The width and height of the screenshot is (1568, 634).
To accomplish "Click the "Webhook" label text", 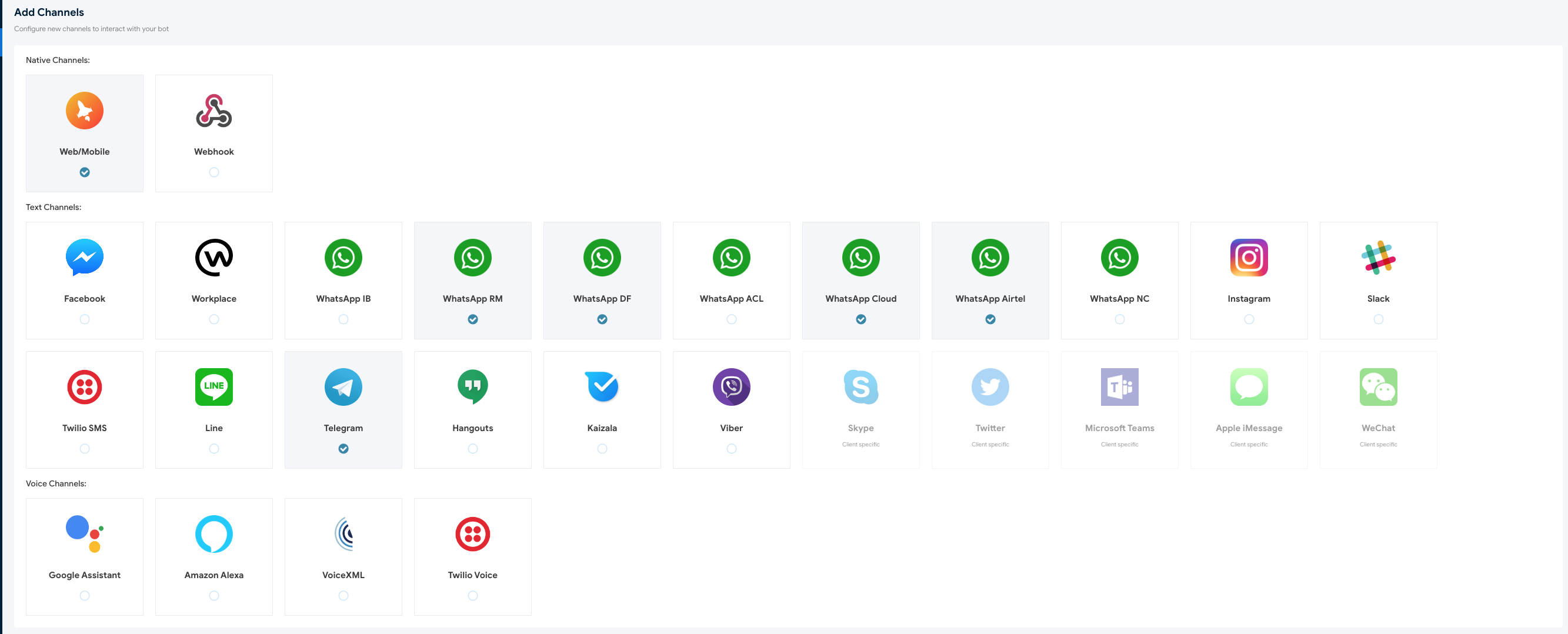I will 213,152.
